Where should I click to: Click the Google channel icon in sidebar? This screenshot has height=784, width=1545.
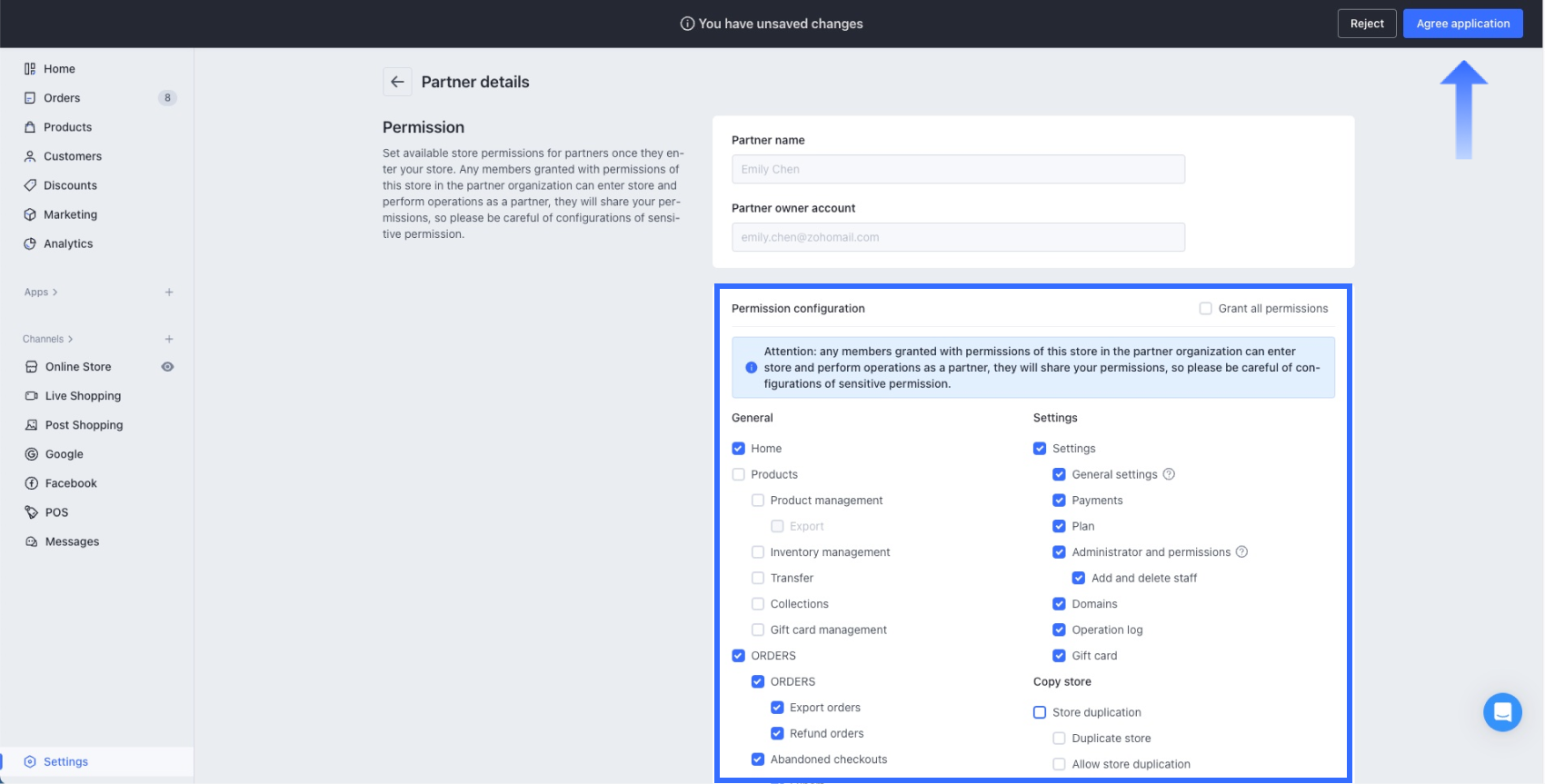(x=32, y=454)
